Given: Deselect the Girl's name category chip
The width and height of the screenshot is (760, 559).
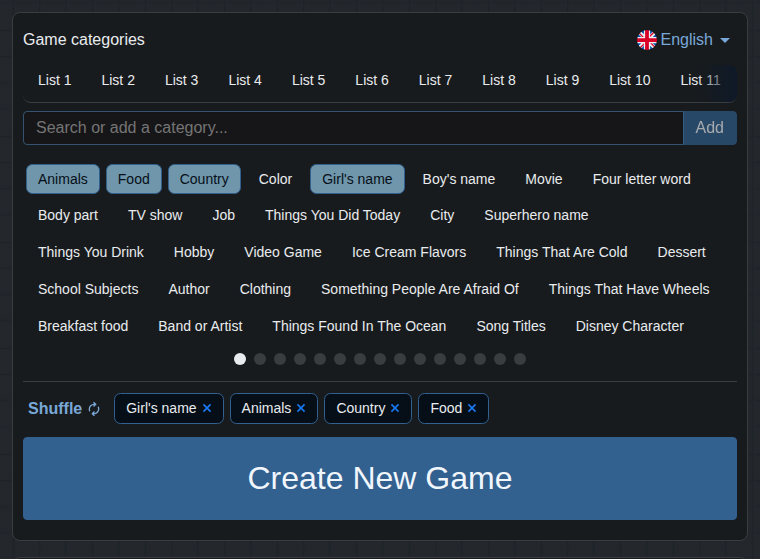Looking at the screenshot, I should click(x=357, y=179).
